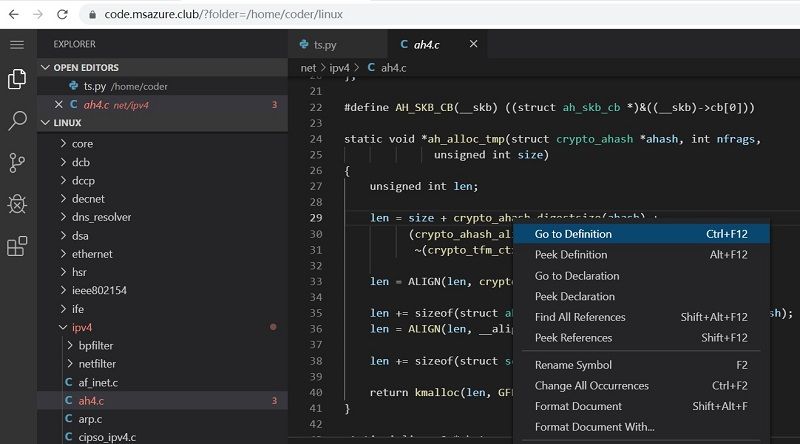Open af_inet.c in the file tree
800x444 pixels.
[162, 382]
